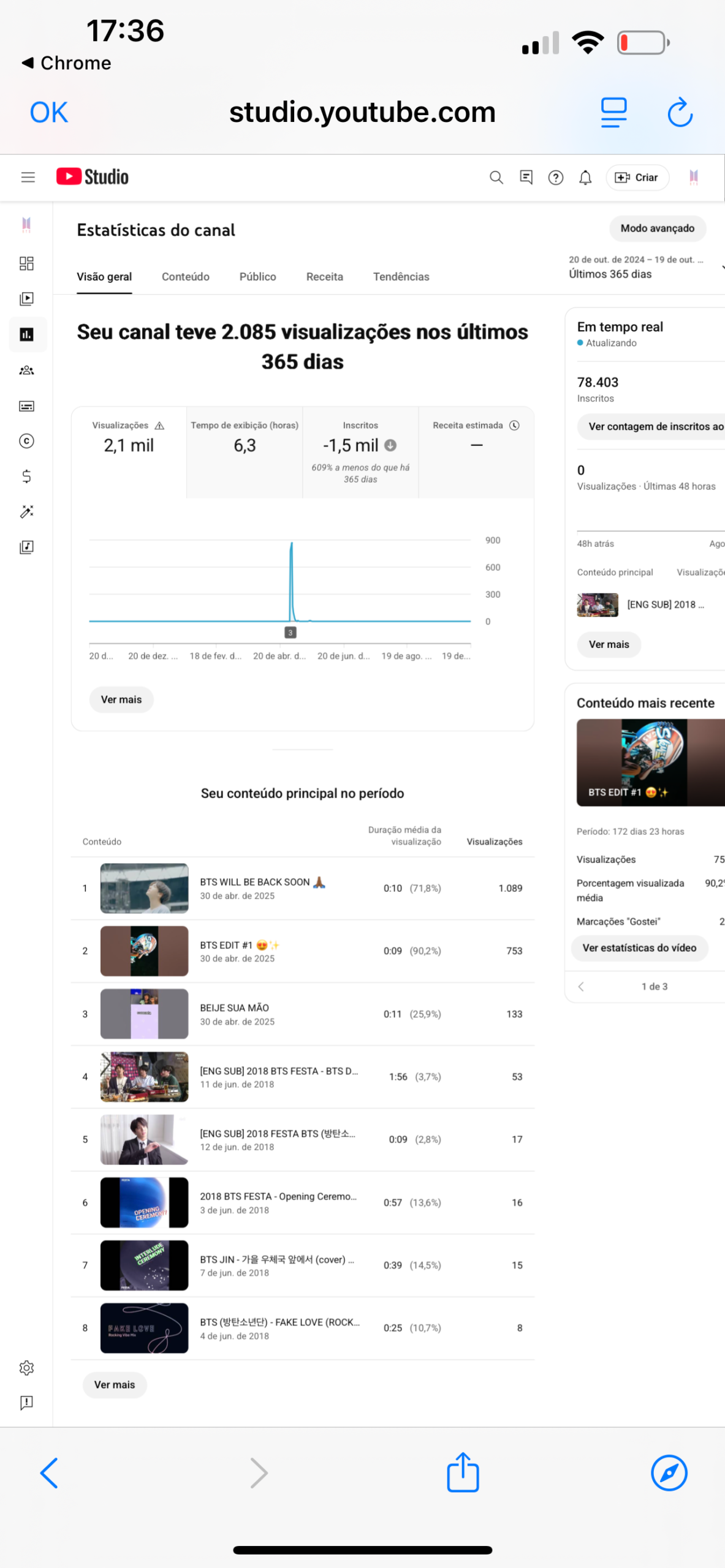Click Ver contagem de inscritos button
This screenshot has height=1568, width=725.
(x=651, y=426)
